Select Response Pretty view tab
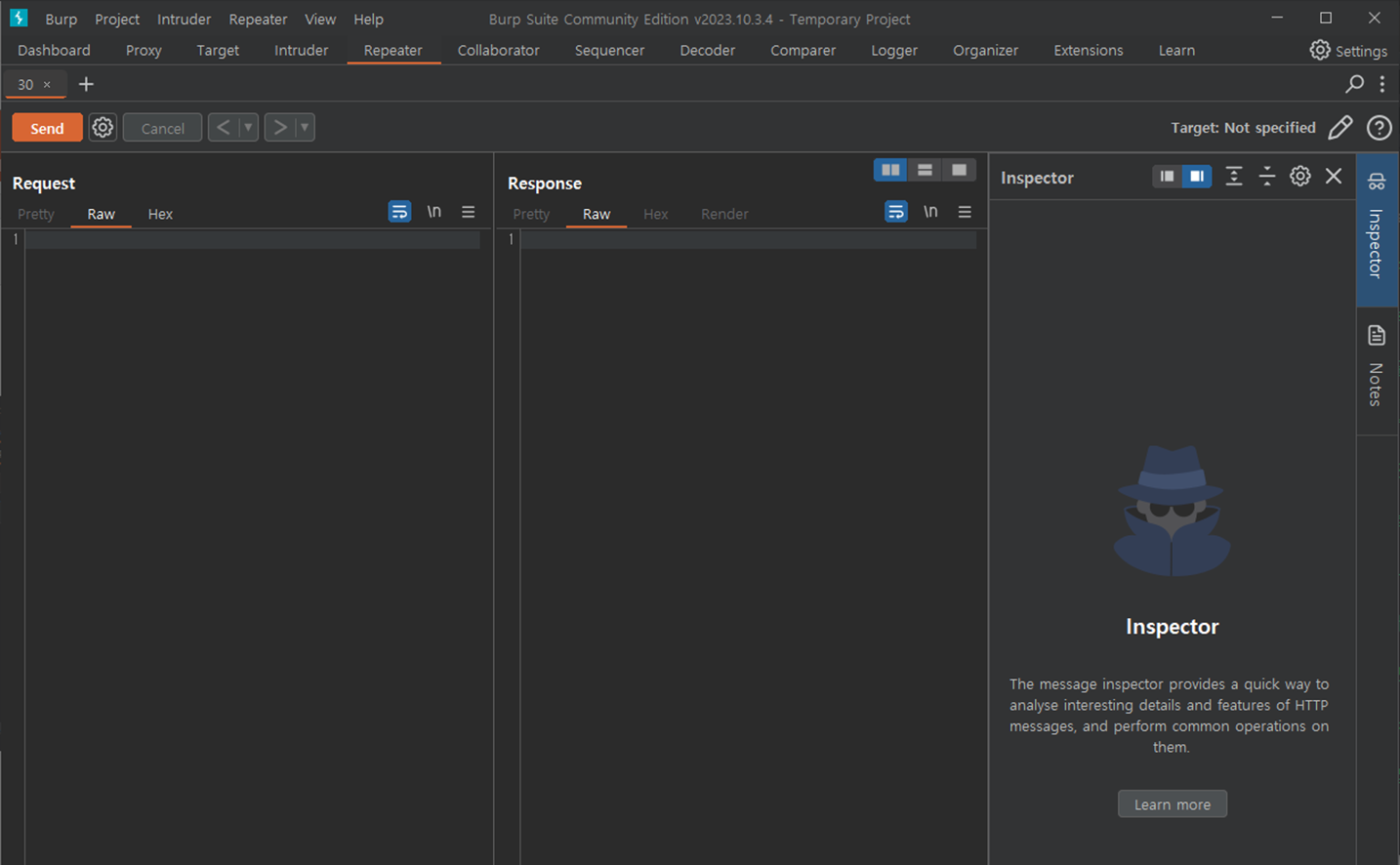The image size is (1400, 865). [x=531, y=214]
